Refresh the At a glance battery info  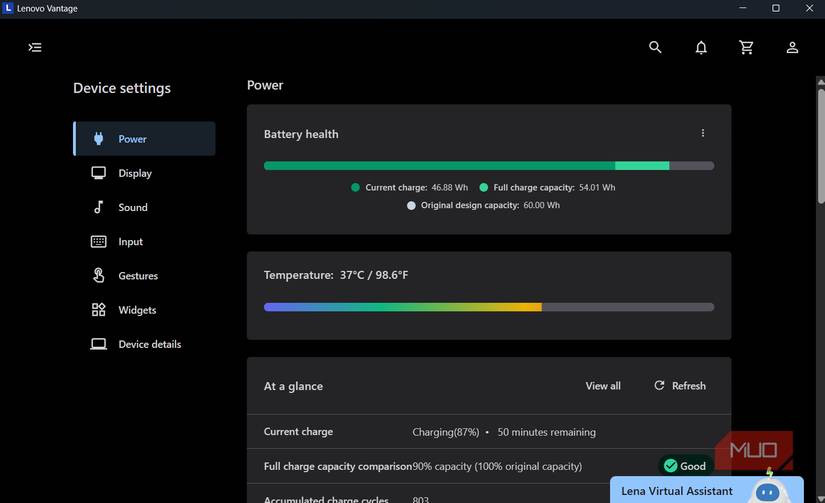pyautogui.click(x=680, y=386)
